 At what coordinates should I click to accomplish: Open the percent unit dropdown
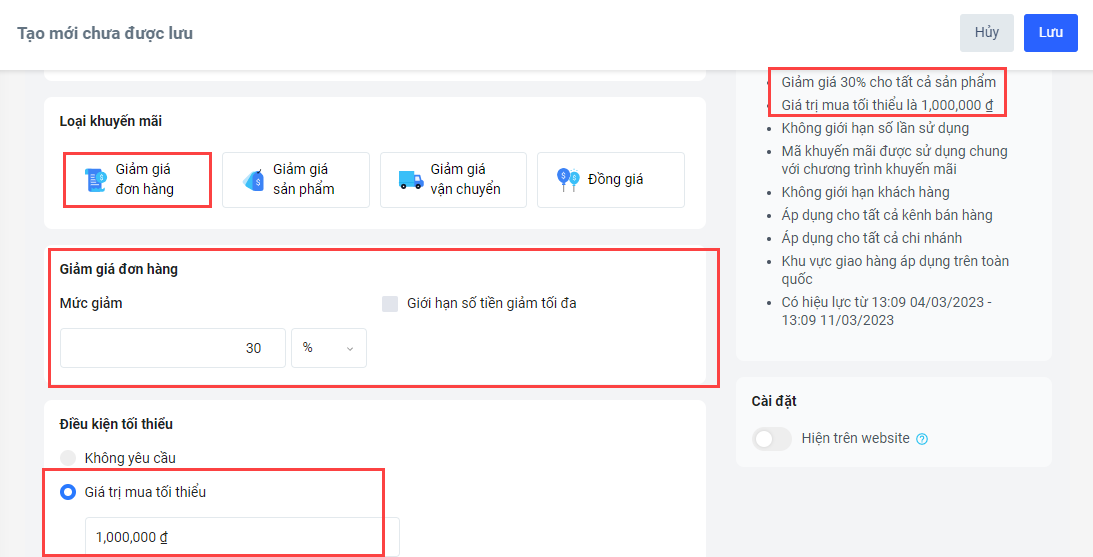click(329, 348)
